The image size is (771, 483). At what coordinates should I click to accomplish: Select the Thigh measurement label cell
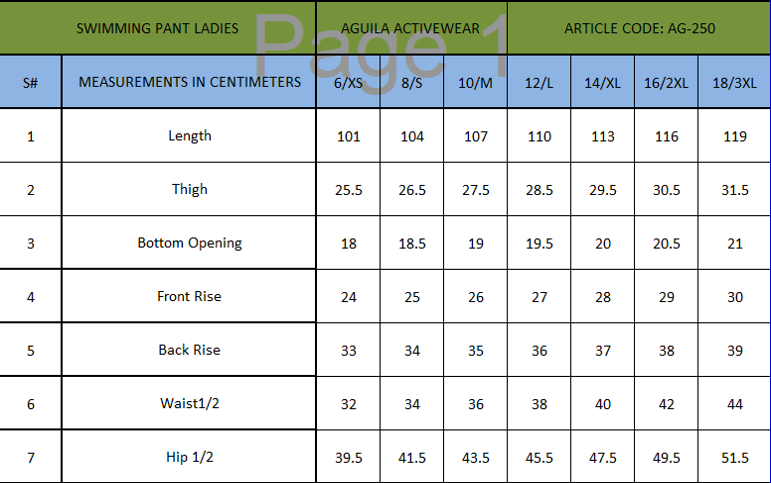189,189
